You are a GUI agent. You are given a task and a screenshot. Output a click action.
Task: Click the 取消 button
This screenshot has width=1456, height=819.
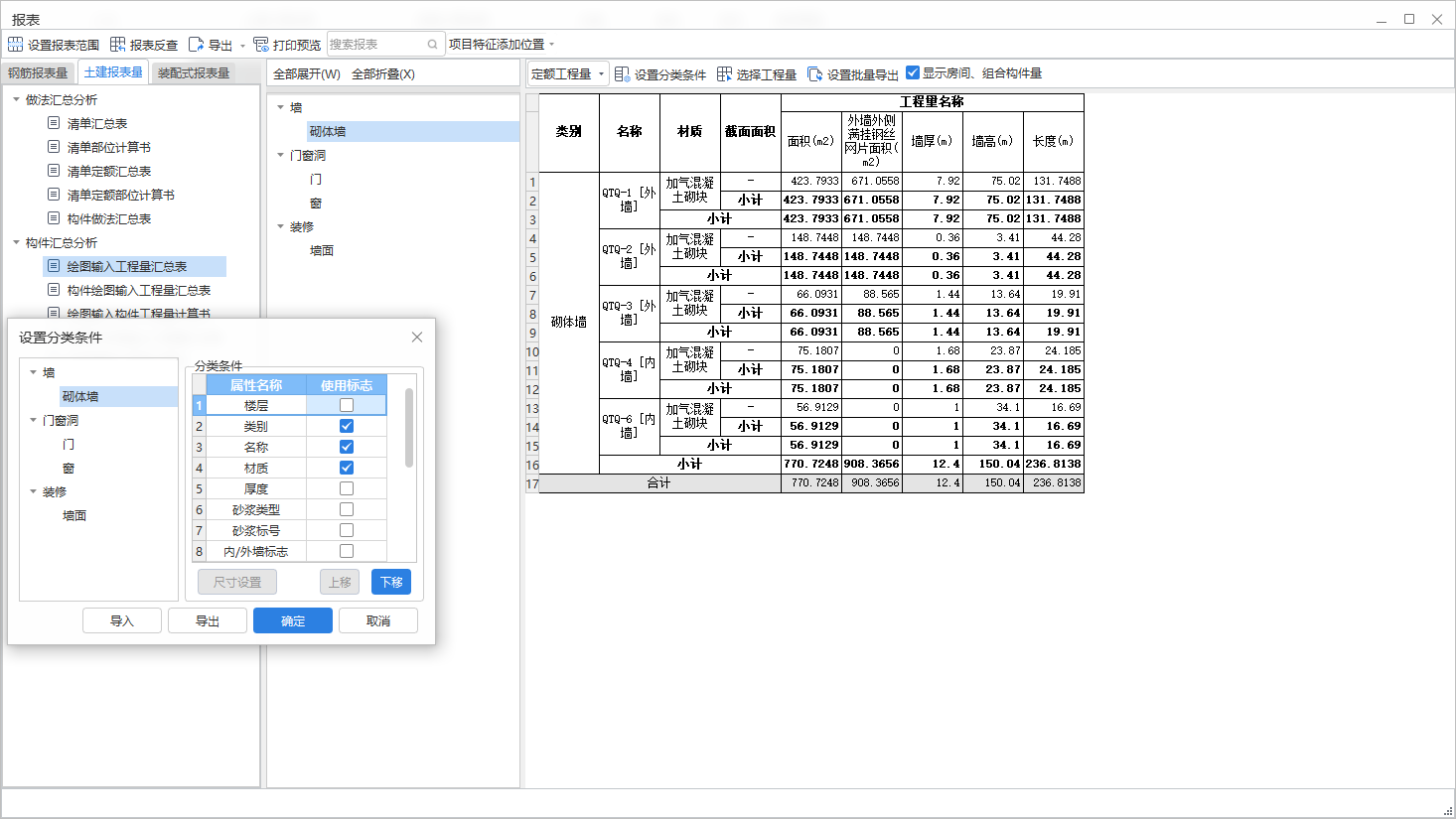tap(378, 620)
